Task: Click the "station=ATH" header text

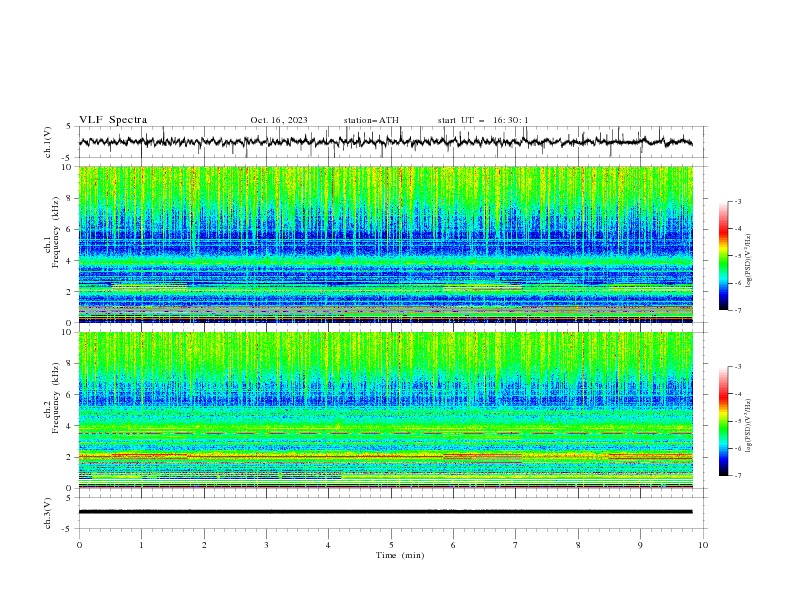Action: (x=371, y=120)
